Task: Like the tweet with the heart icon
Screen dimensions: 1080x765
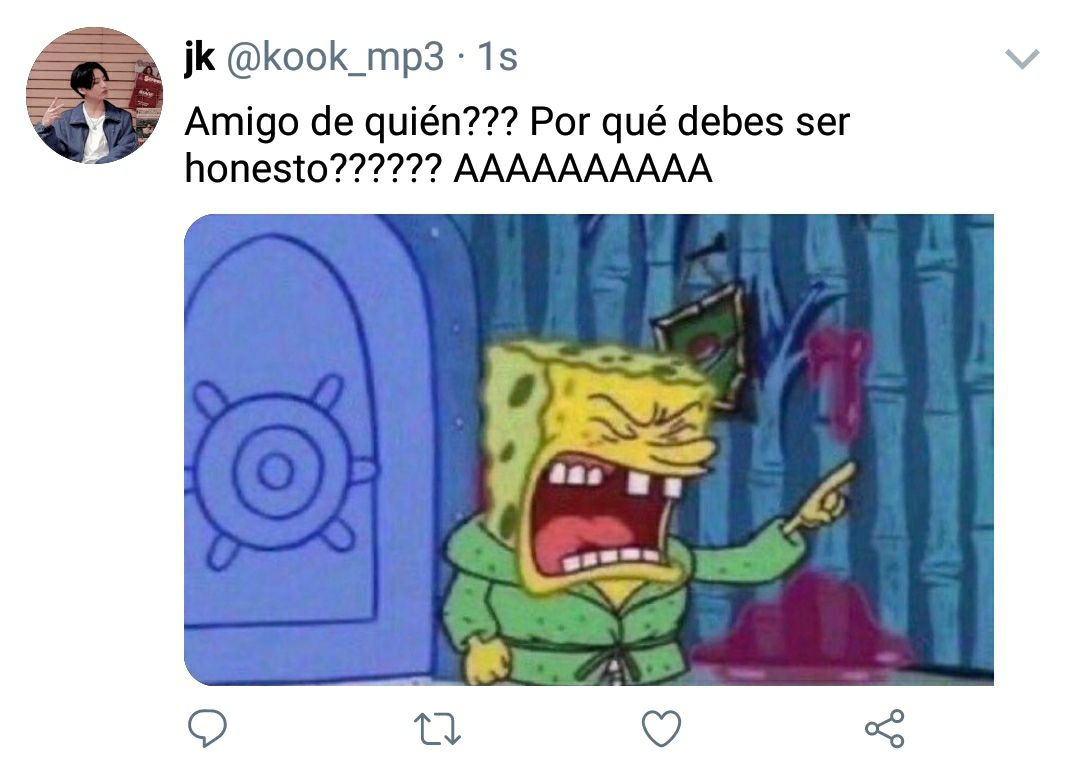Action: point(661,729)
